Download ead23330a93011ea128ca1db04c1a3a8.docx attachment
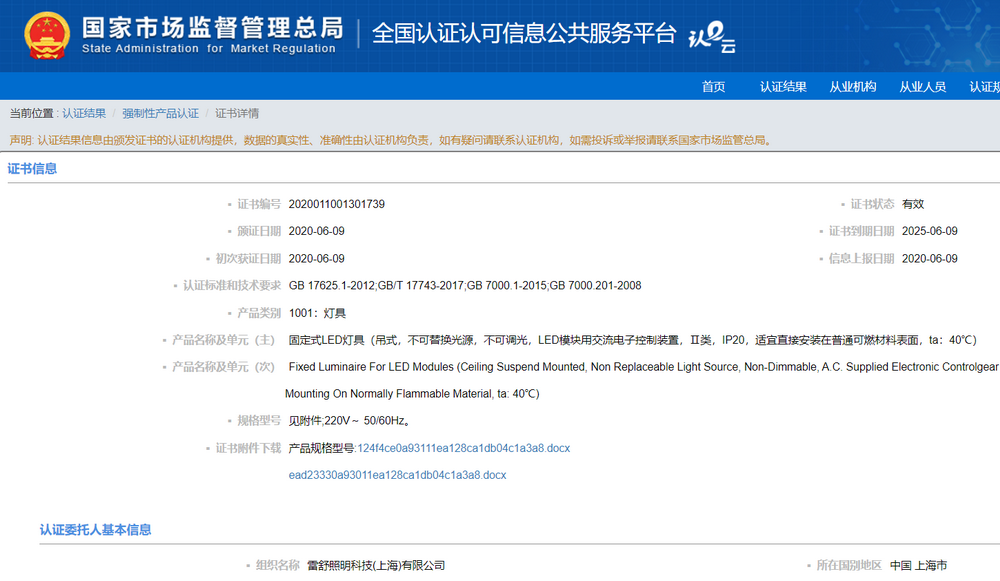Image resolution: width=1000 pixels, height=581 pixels. 397,475
